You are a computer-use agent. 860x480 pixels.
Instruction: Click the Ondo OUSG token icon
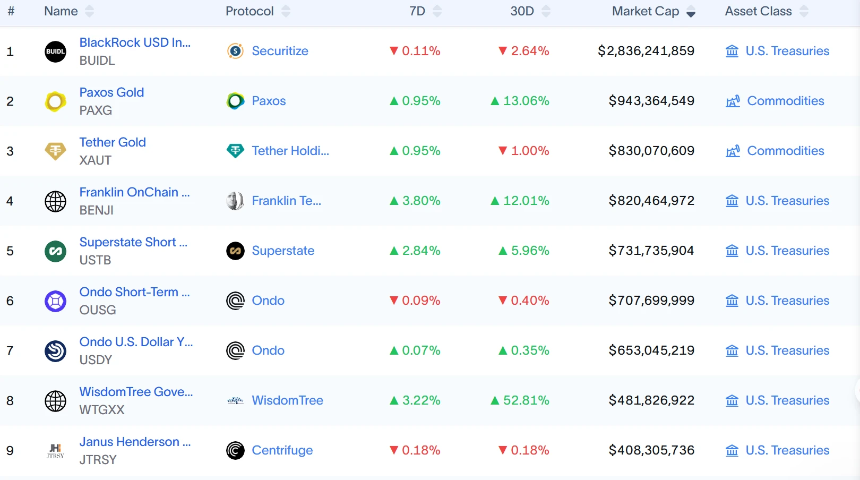(x=56, y=301)
